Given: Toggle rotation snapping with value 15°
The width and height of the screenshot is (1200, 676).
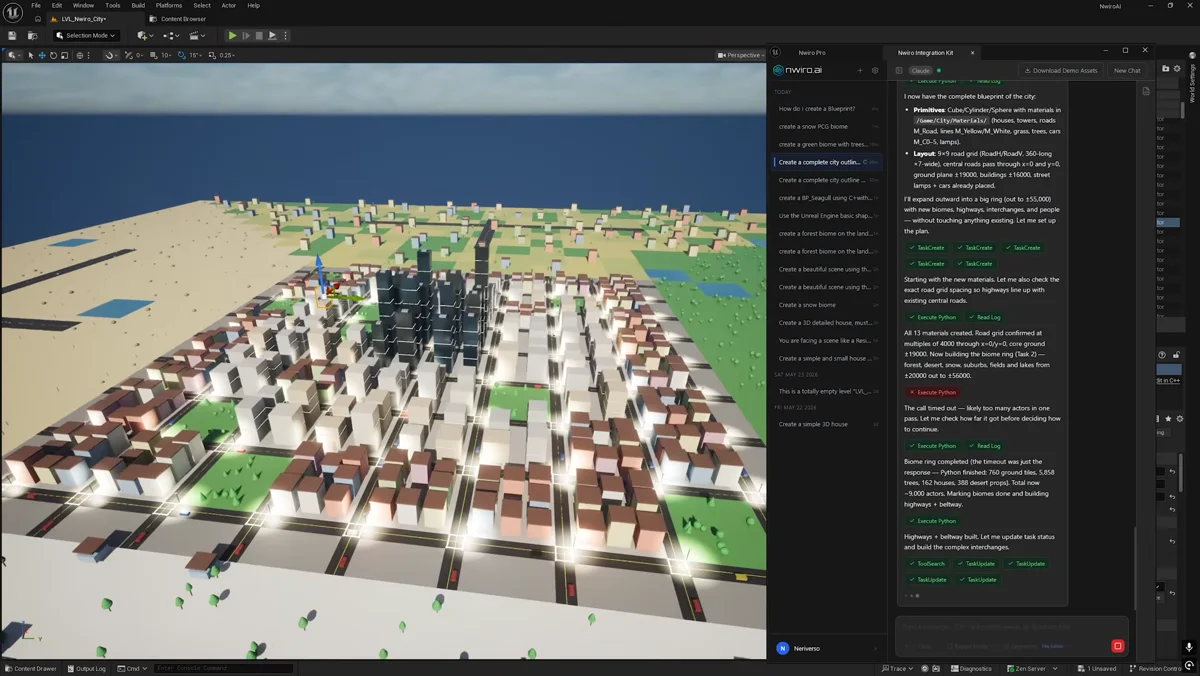Looking at the screenshot, I should tap(190, 55).
